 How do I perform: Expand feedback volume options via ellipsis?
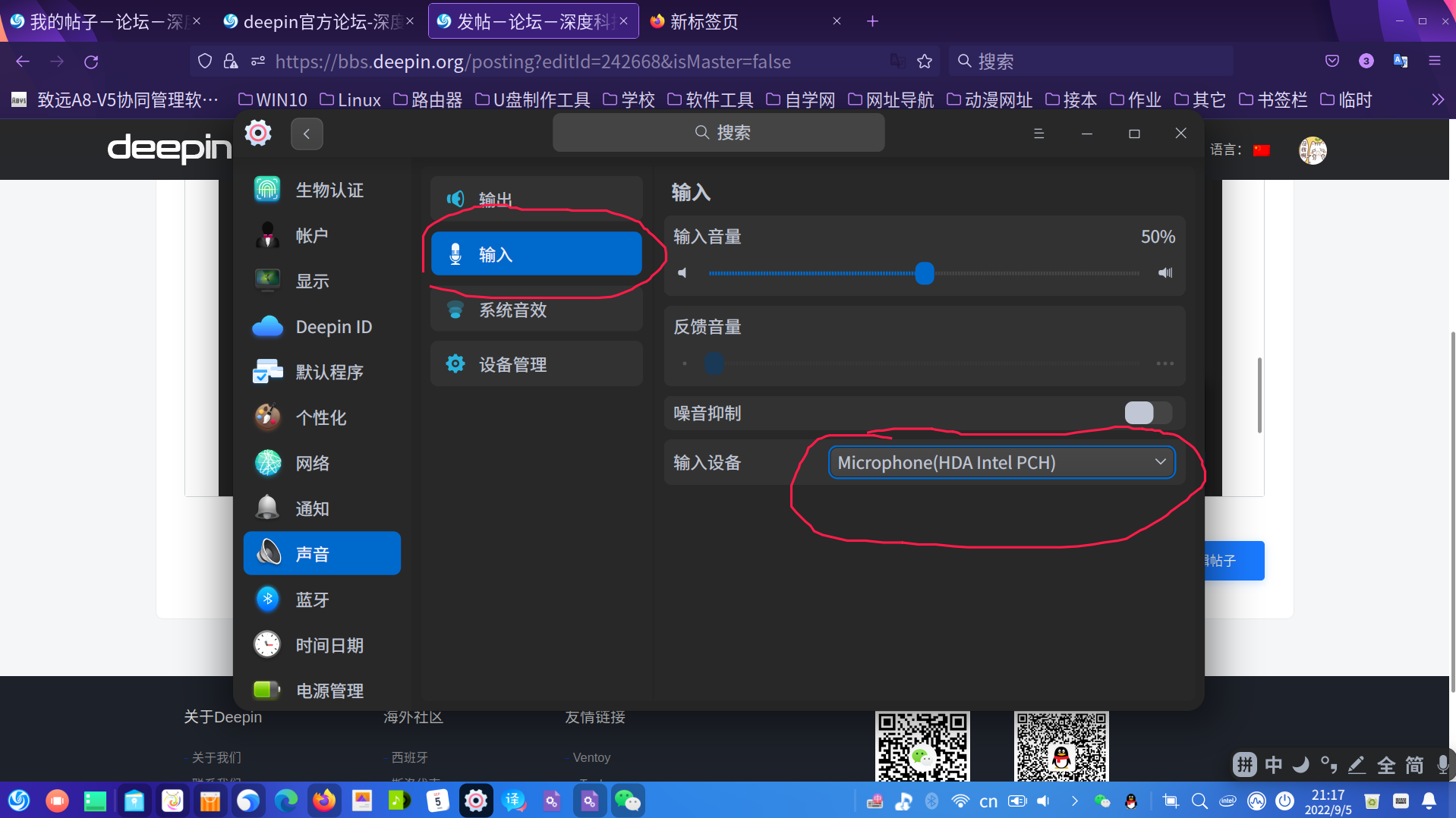click(x=1164, y=363)
